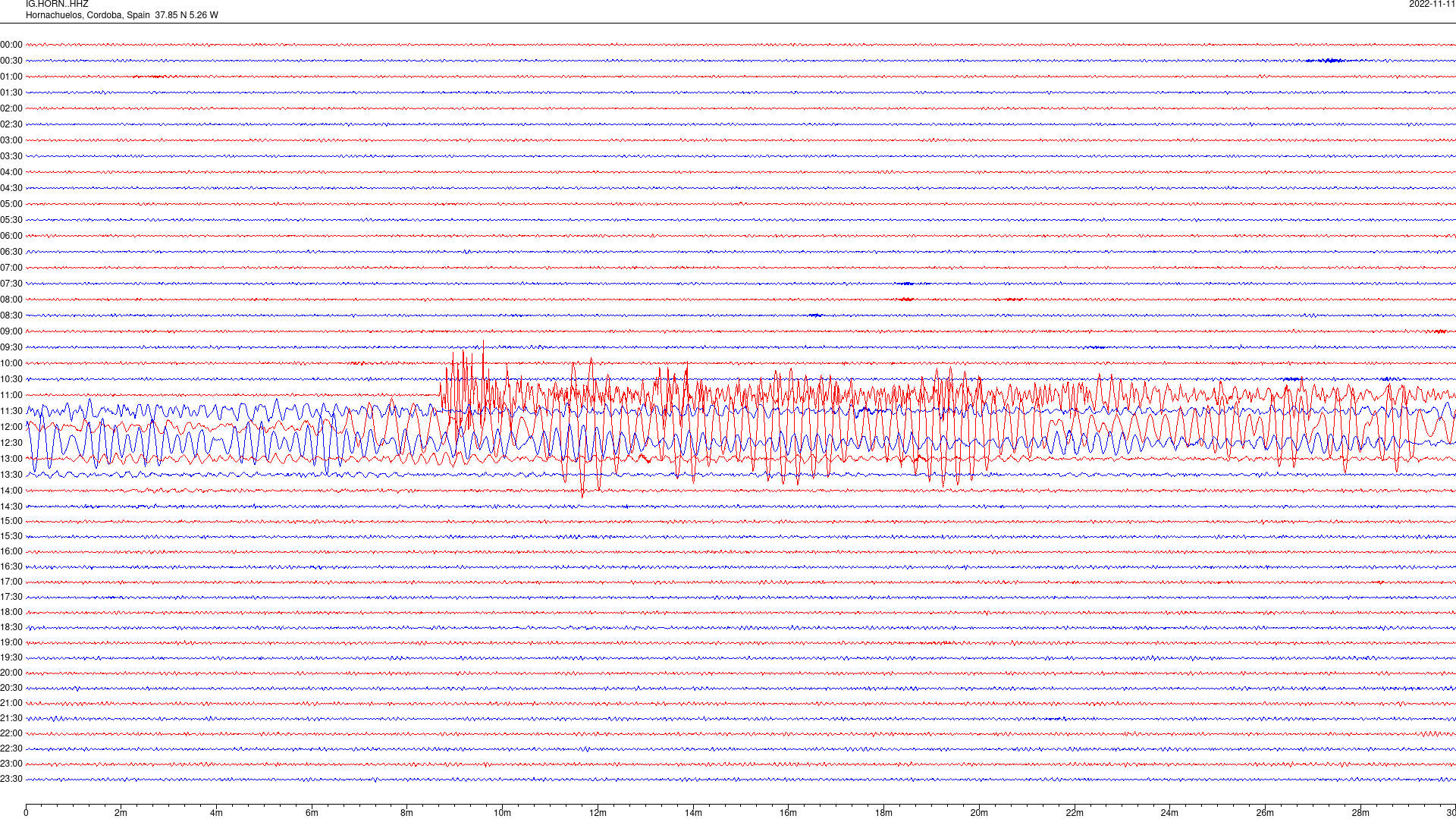1456x819 pixels.
Task: Select the 11:00 trace time label
Action: pyautogui.click(x=11, y=395)
